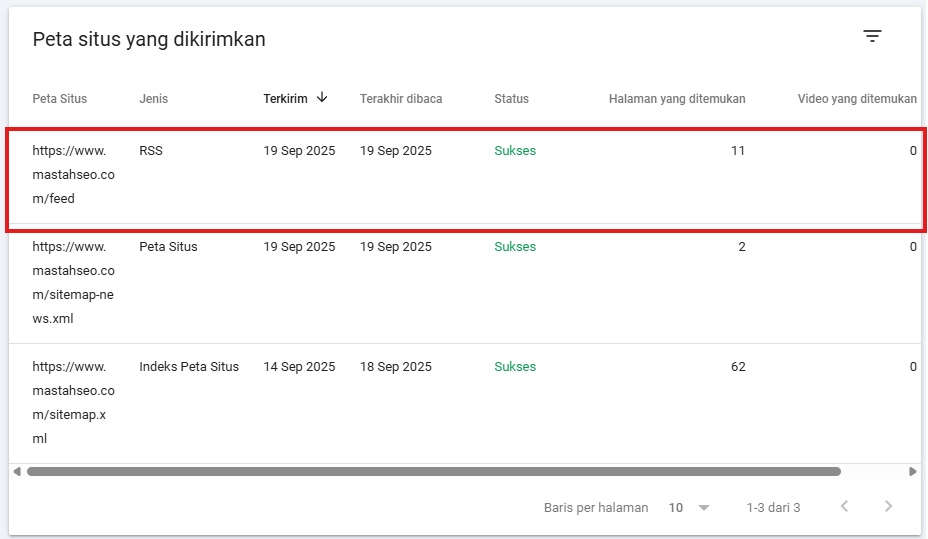Open the sitemap.xml index row
928x539 pixels.
pyautogui.click(x=73, y=403)
